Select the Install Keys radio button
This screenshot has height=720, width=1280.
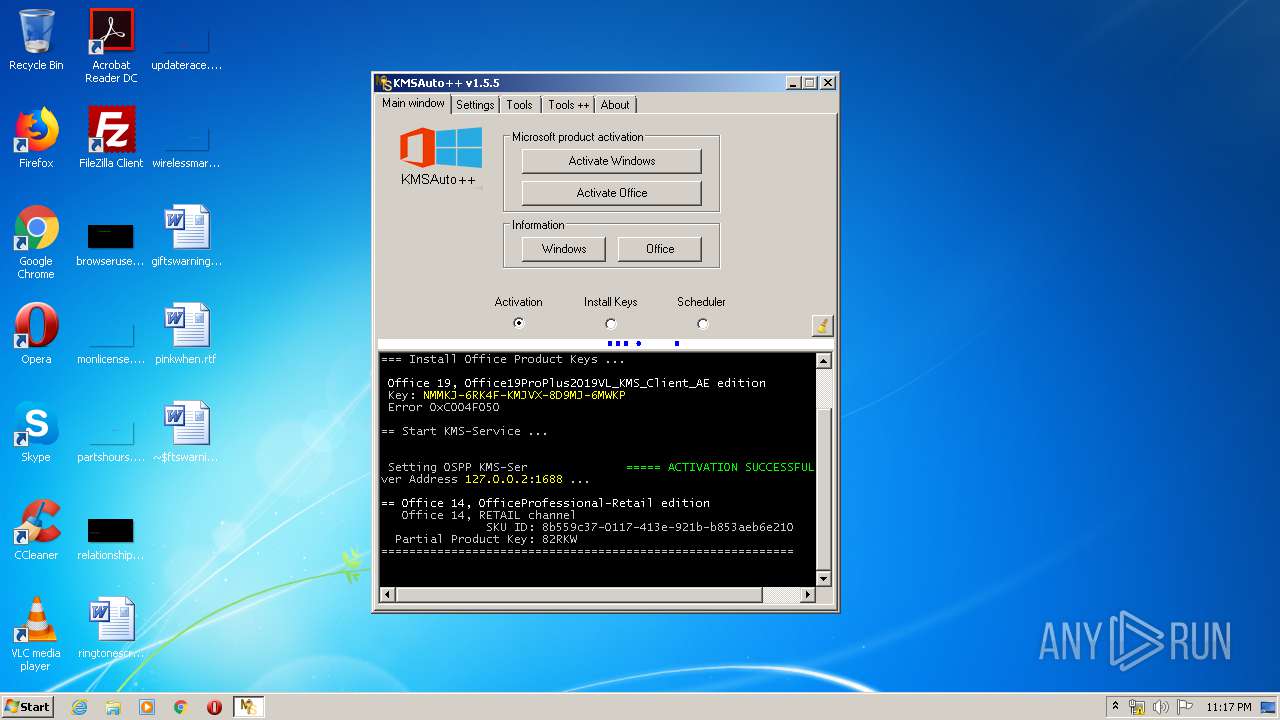point(610,323)
